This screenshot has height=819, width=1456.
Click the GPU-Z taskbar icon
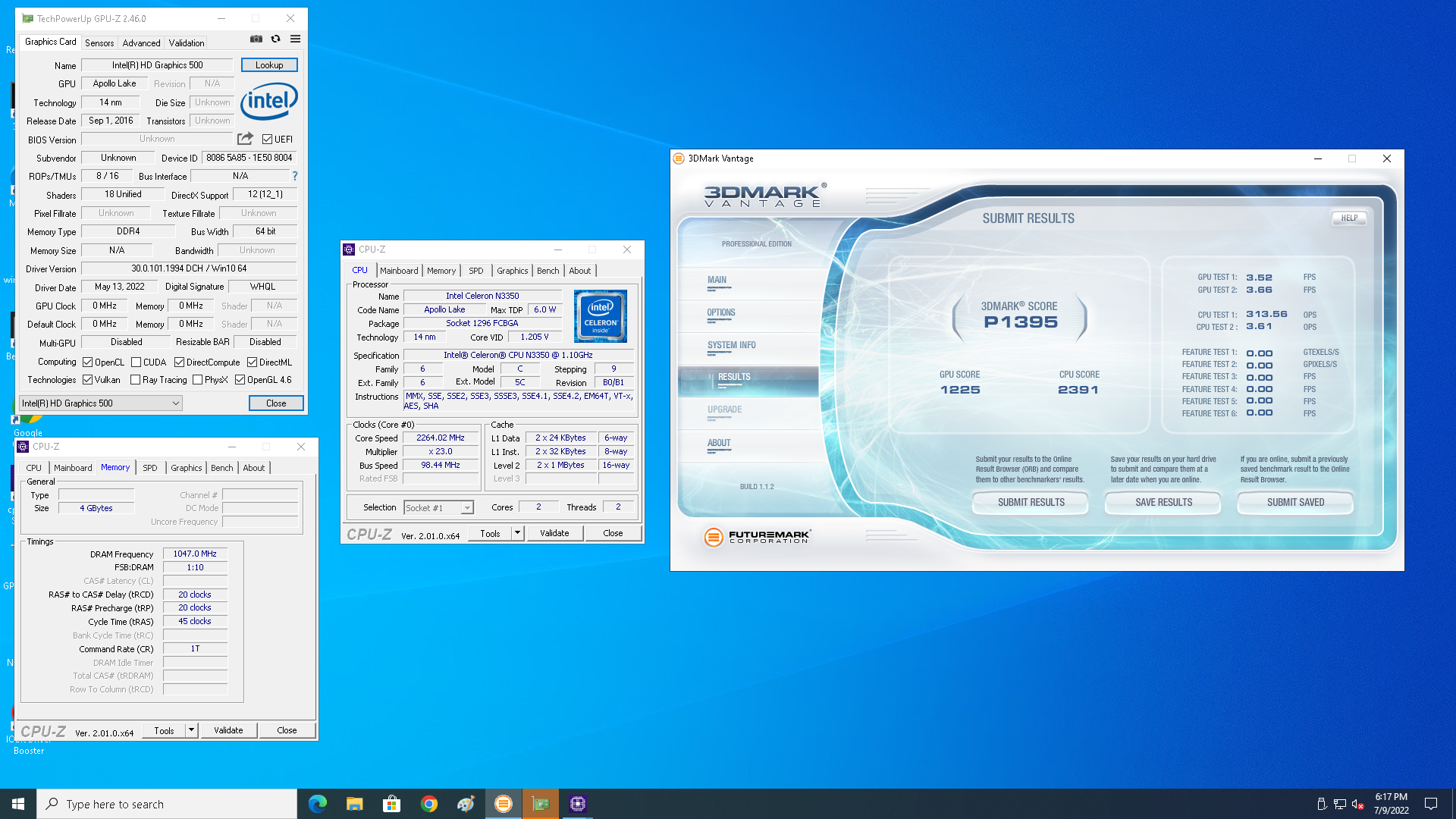pyautogui.click(x=541, y=804)
